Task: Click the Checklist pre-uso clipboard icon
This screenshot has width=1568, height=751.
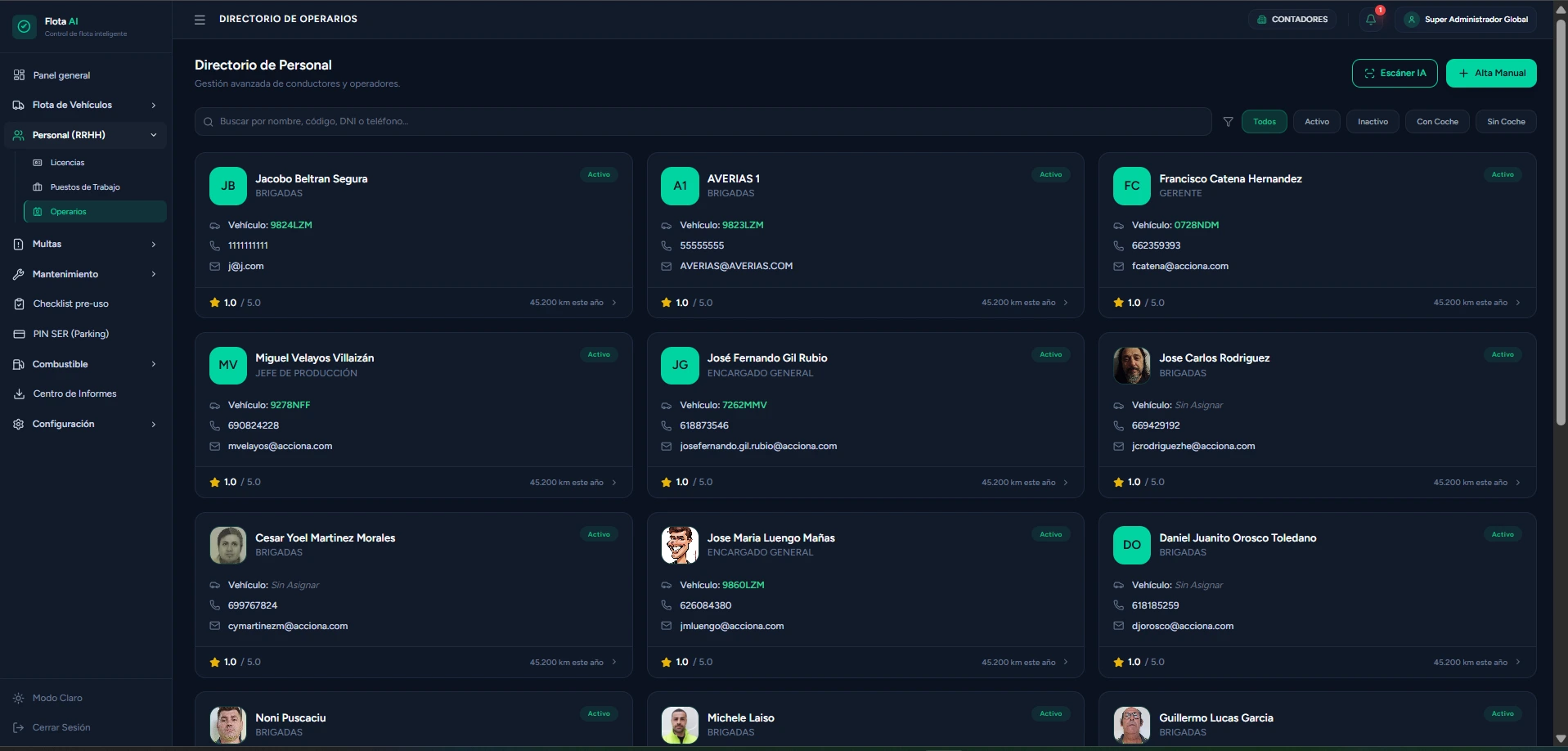Action: point(19,304)
